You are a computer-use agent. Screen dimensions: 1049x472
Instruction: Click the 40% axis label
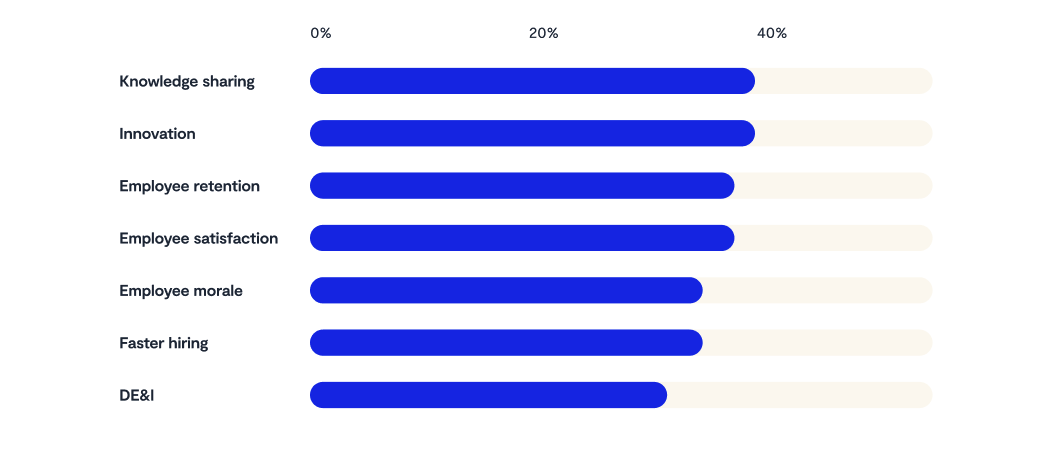(x=772, y=33)
